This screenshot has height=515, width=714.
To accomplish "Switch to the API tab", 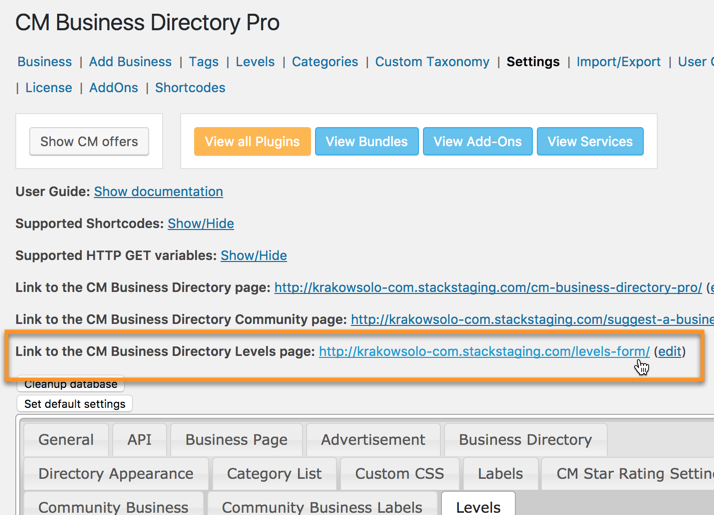I will [139, 440].
